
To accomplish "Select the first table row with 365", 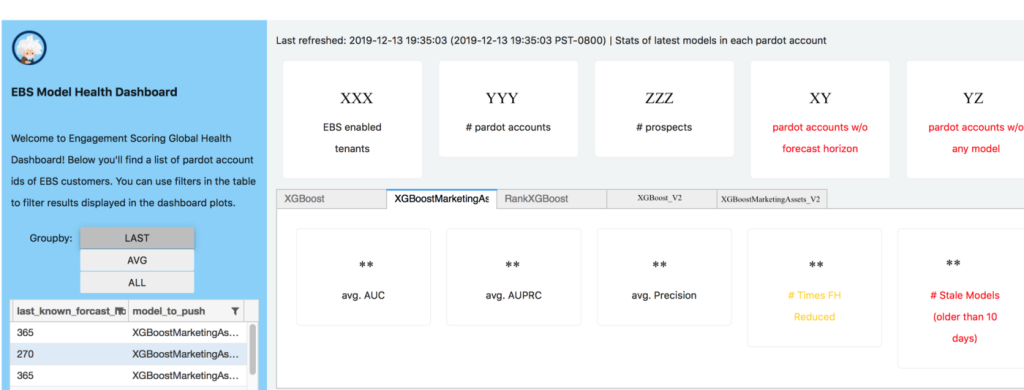I will tap(129, 333).
